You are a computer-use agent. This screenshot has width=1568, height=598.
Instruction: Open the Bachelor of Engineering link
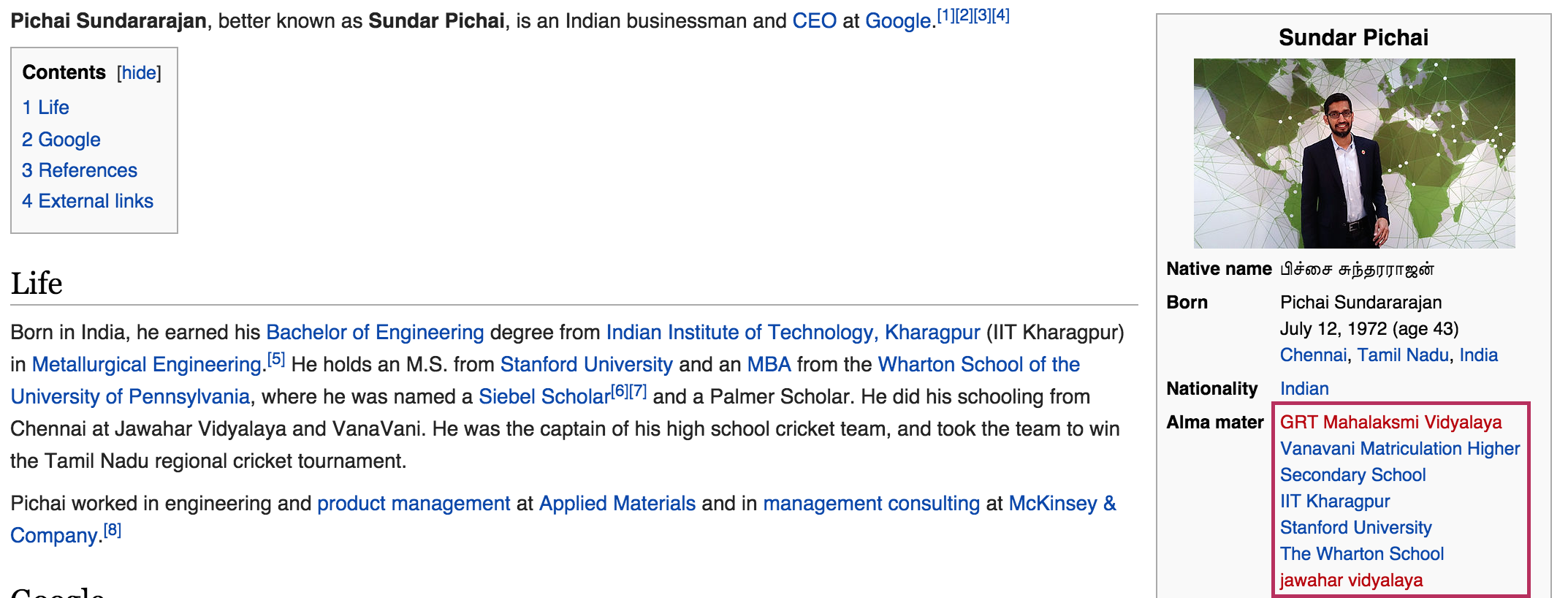pos(375,333)
